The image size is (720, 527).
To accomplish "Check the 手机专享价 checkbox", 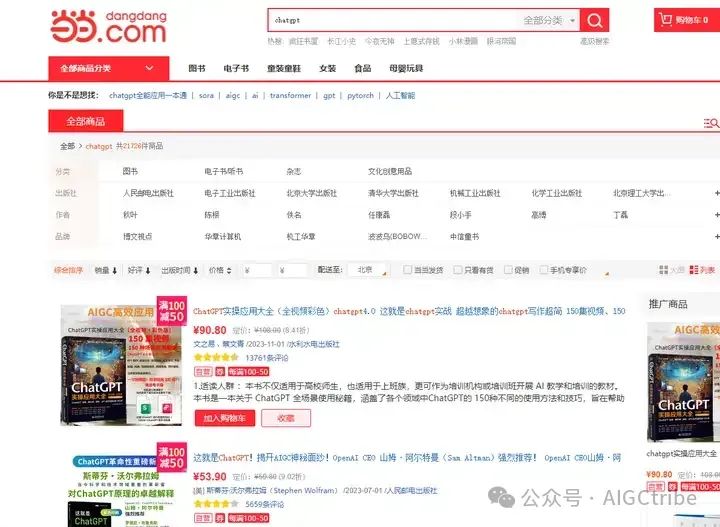I will pyautogui.click(x=544, y=269).
